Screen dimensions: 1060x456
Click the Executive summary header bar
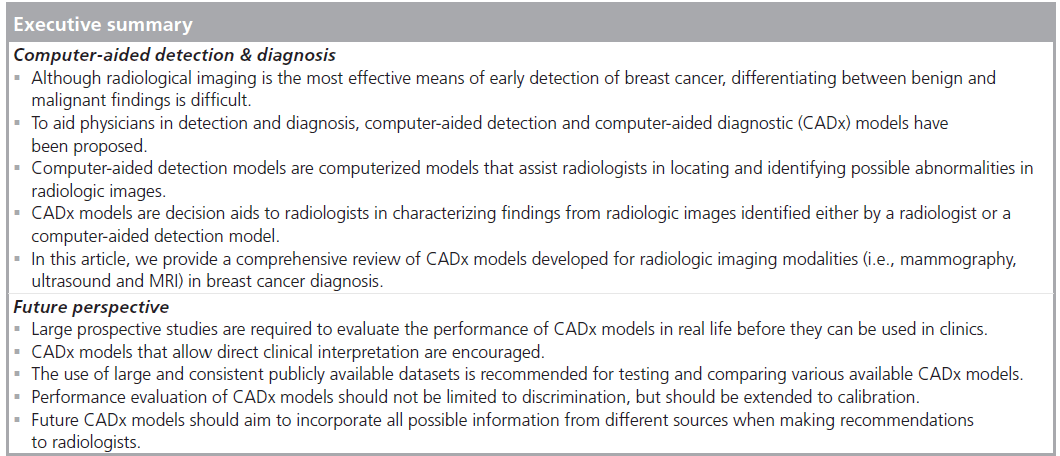(530, 24)
